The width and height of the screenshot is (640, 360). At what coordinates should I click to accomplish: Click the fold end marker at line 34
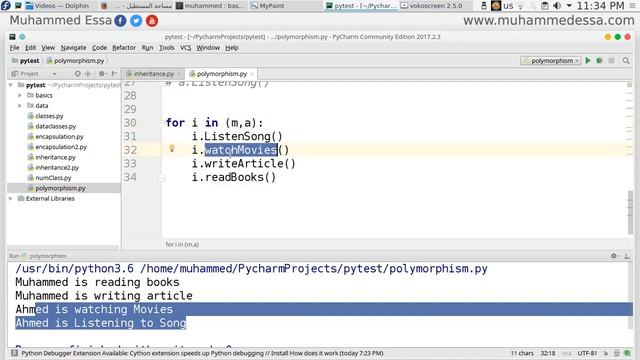tap(161, 178)
